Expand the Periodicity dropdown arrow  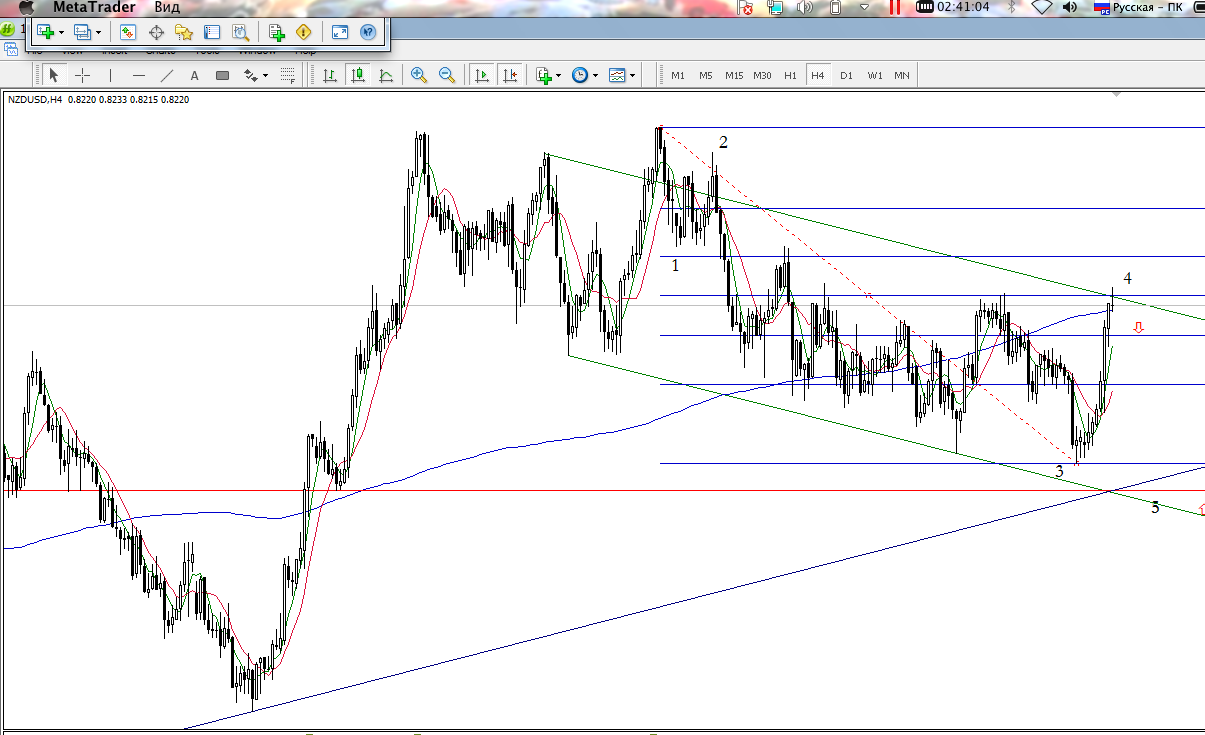[595, 75]
